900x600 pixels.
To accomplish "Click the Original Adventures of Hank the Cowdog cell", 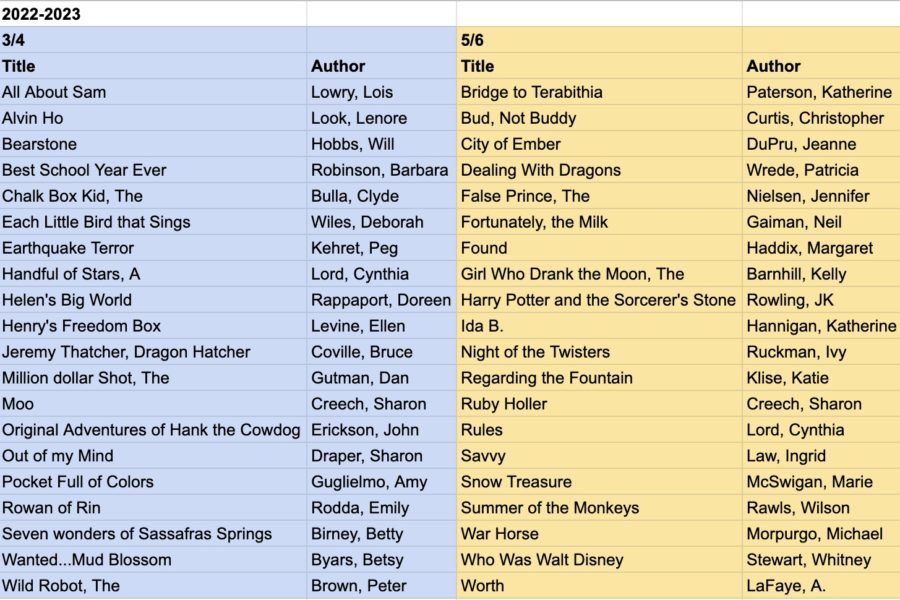I will pos(153,429).
